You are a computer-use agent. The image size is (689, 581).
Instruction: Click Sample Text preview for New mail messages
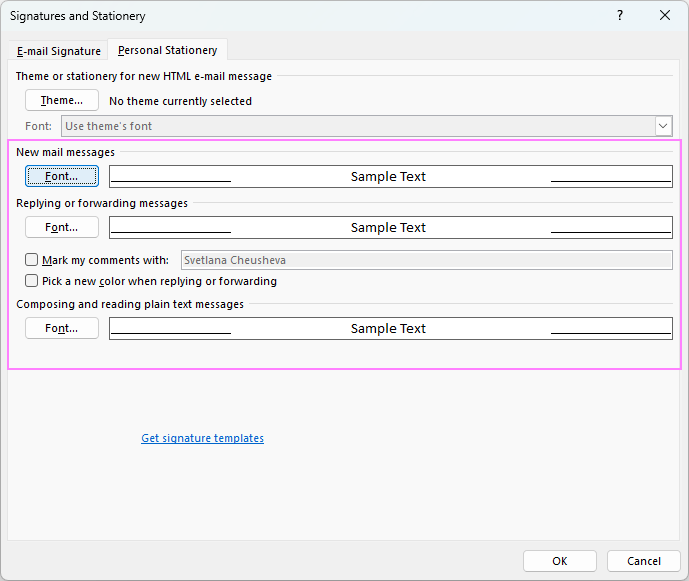click(391, 176)
